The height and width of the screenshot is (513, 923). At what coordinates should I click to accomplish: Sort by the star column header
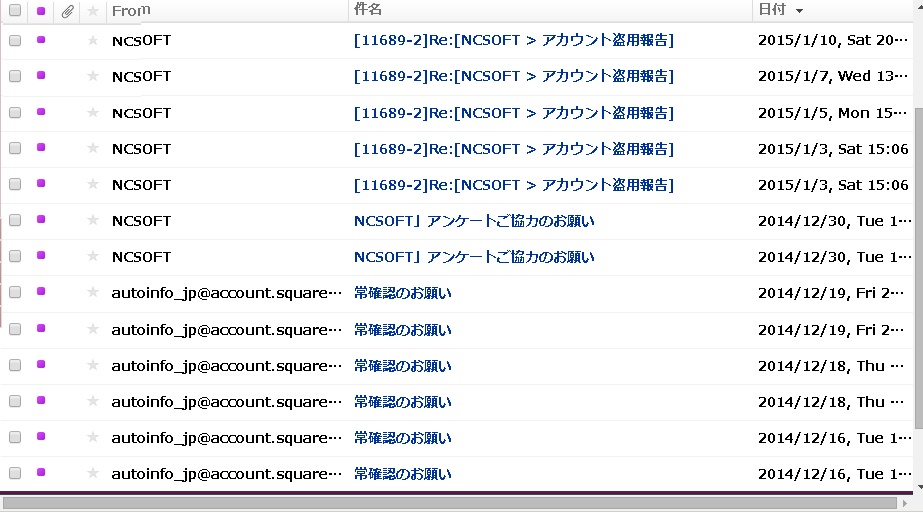93,11
